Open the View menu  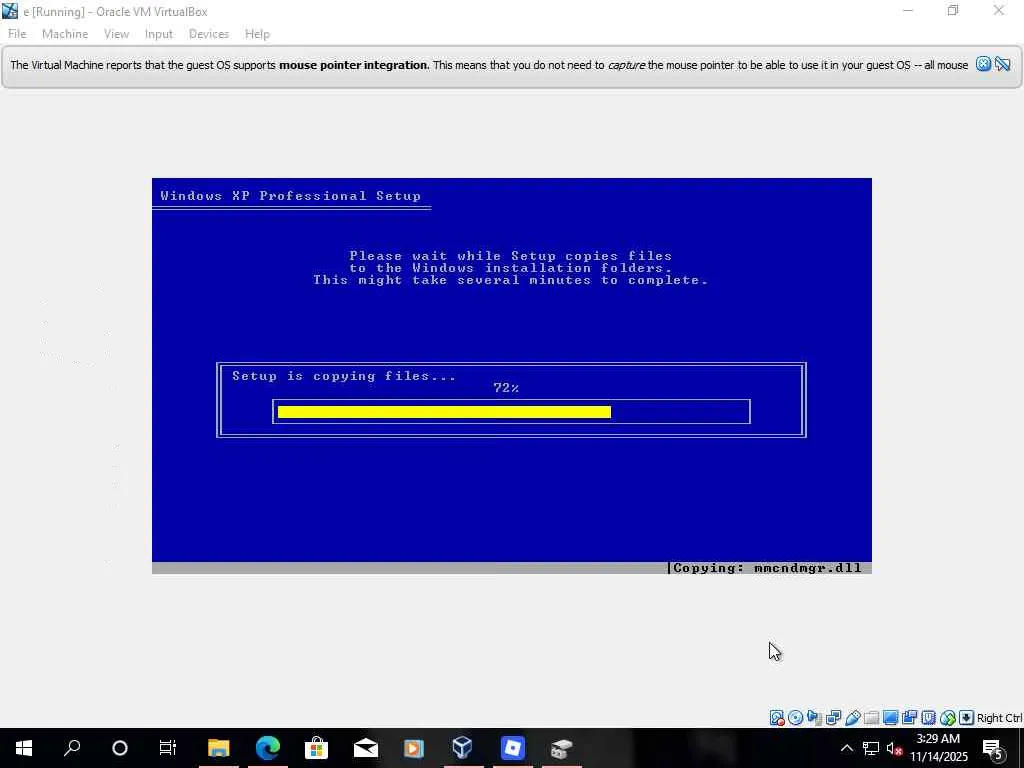click(116, 34)
